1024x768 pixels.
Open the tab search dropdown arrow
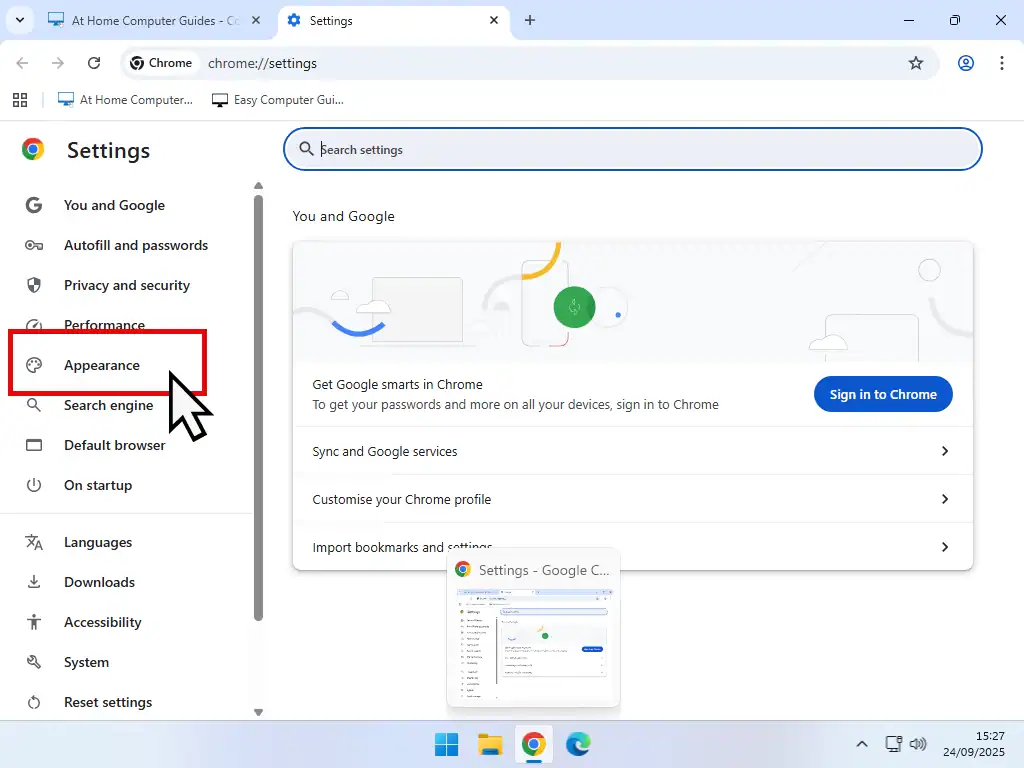[19, 20]
